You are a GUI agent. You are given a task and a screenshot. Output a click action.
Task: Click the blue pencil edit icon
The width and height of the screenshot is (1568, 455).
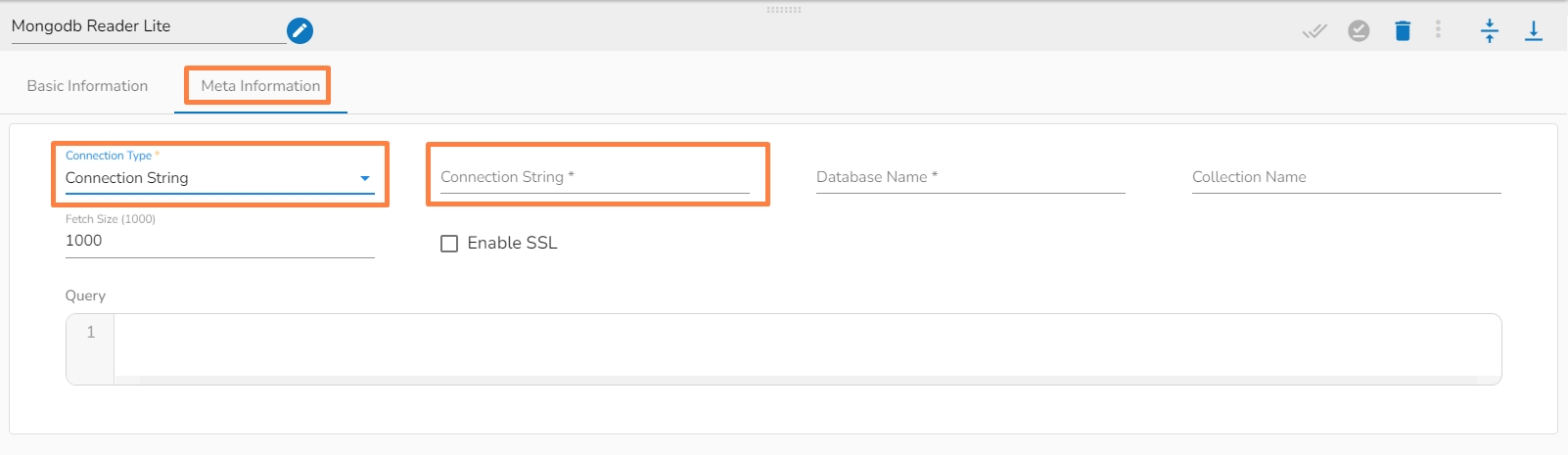[x=300, y=31]
